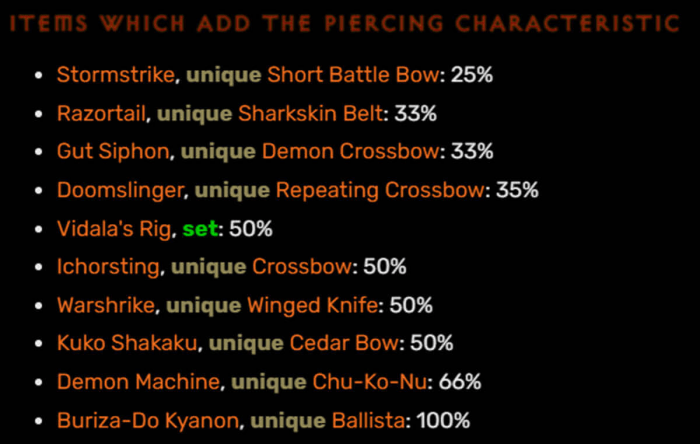
Task: Open the Kuko Shakaku link
Action: pos(127,343)
